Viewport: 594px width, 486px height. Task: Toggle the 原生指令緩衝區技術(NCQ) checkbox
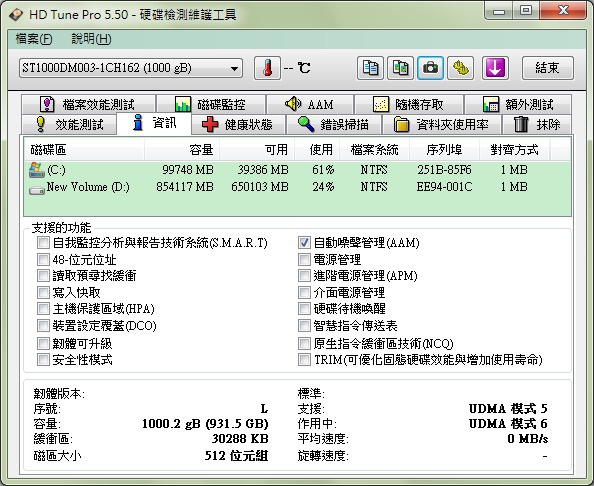tap(304, 344)
